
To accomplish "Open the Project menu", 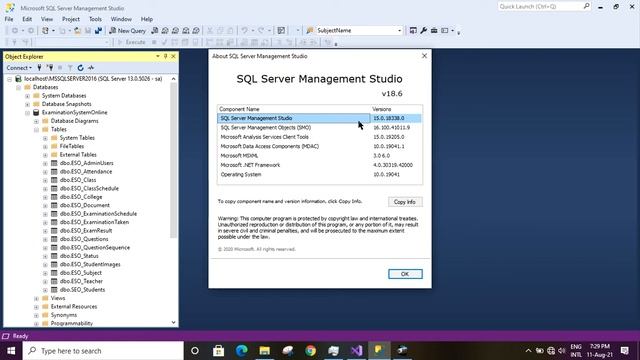I will coord(71,19).
